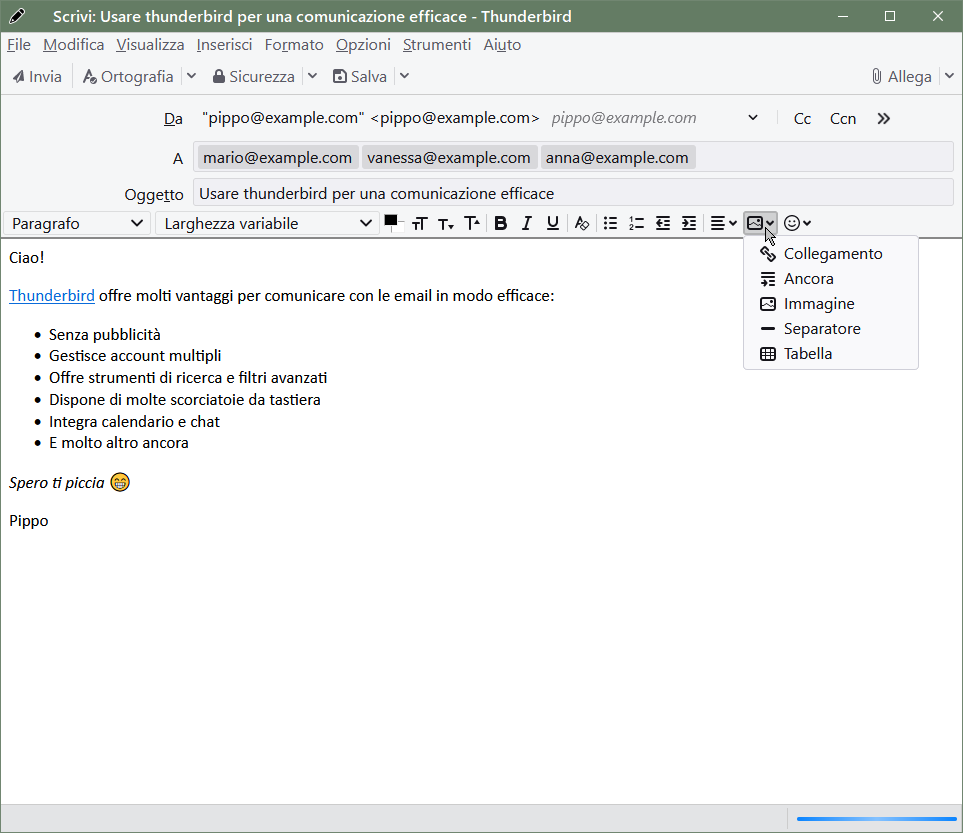This screenshot has height=833, width=963.
Task: Toggle italic formatting
Action: [x=526, y=224]
